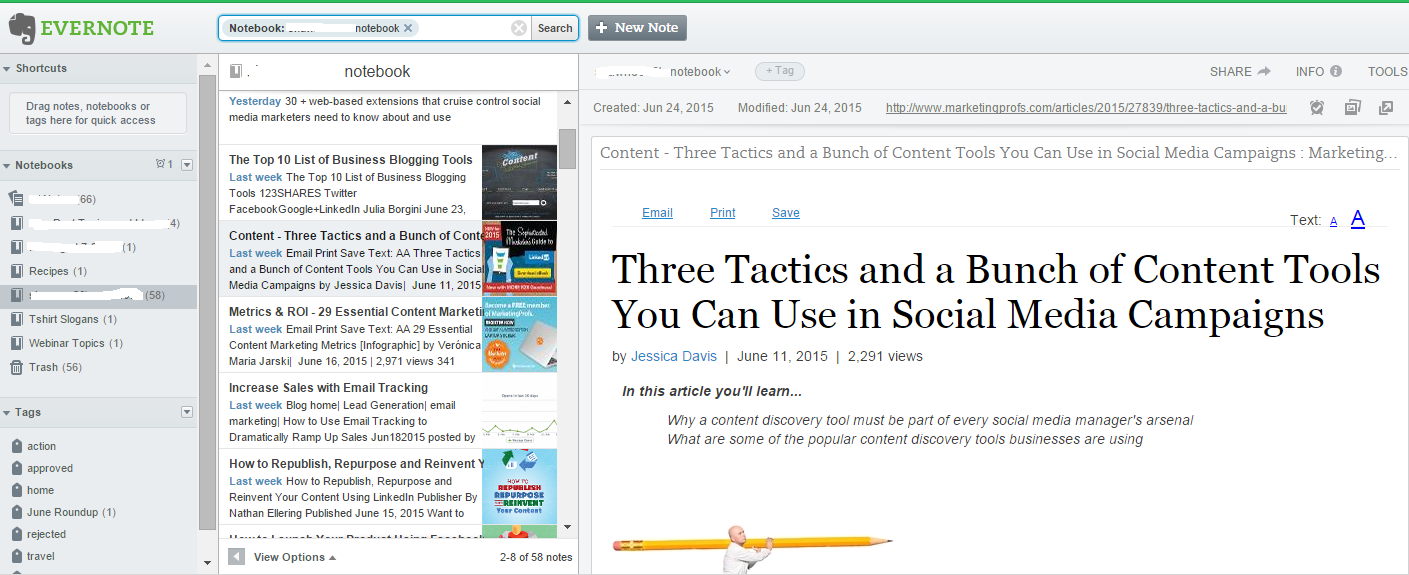
Task: Open the SHARE menu
Action: pos(1240,71)
